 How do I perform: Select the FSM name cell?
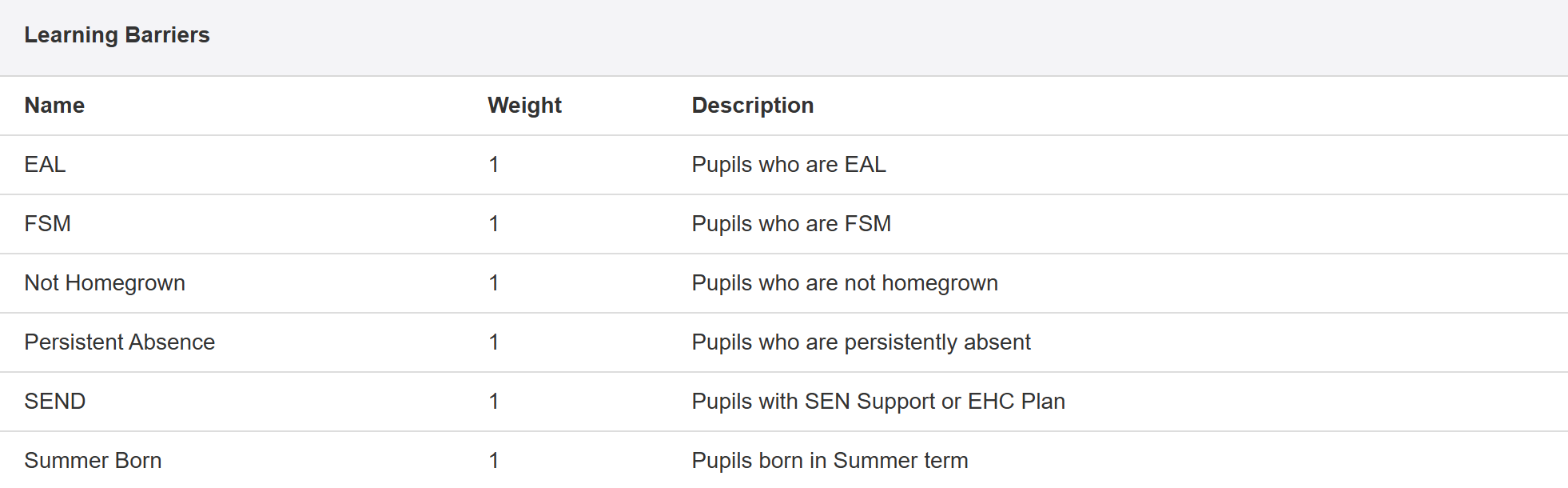point(47,224)
